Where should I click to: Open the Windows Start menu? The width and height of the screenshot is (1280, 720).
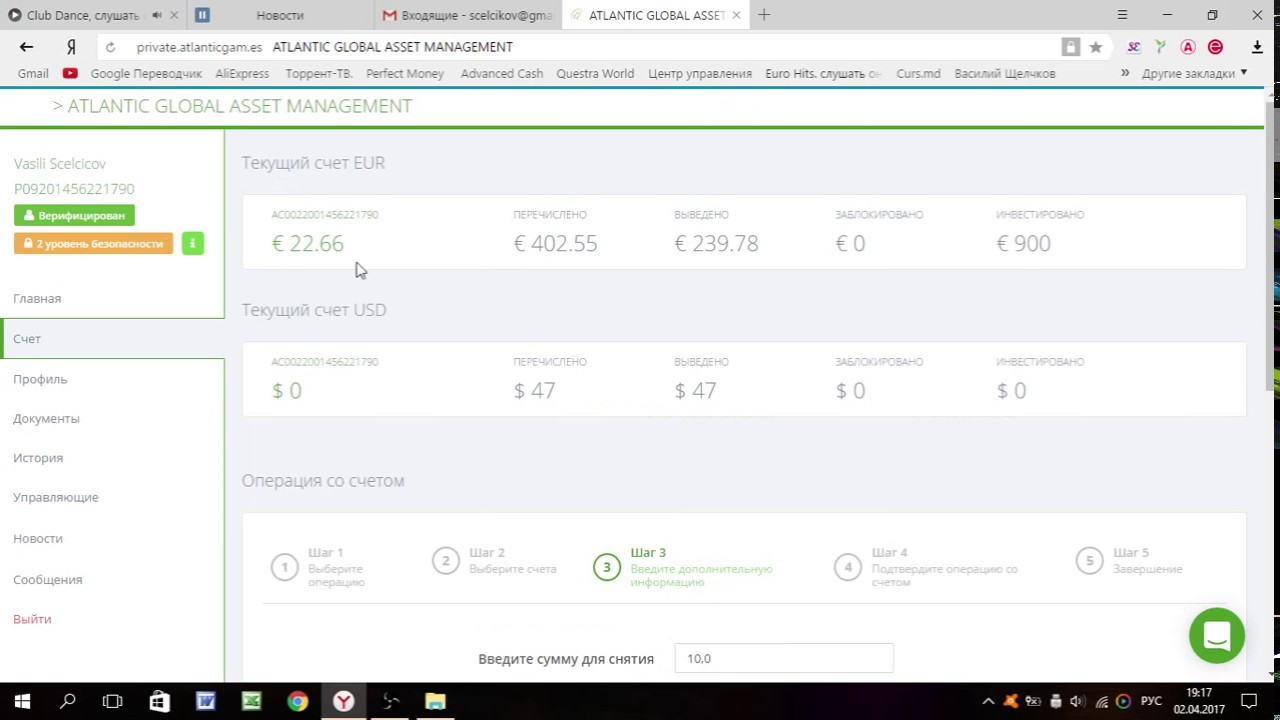[x=22, y=701]
